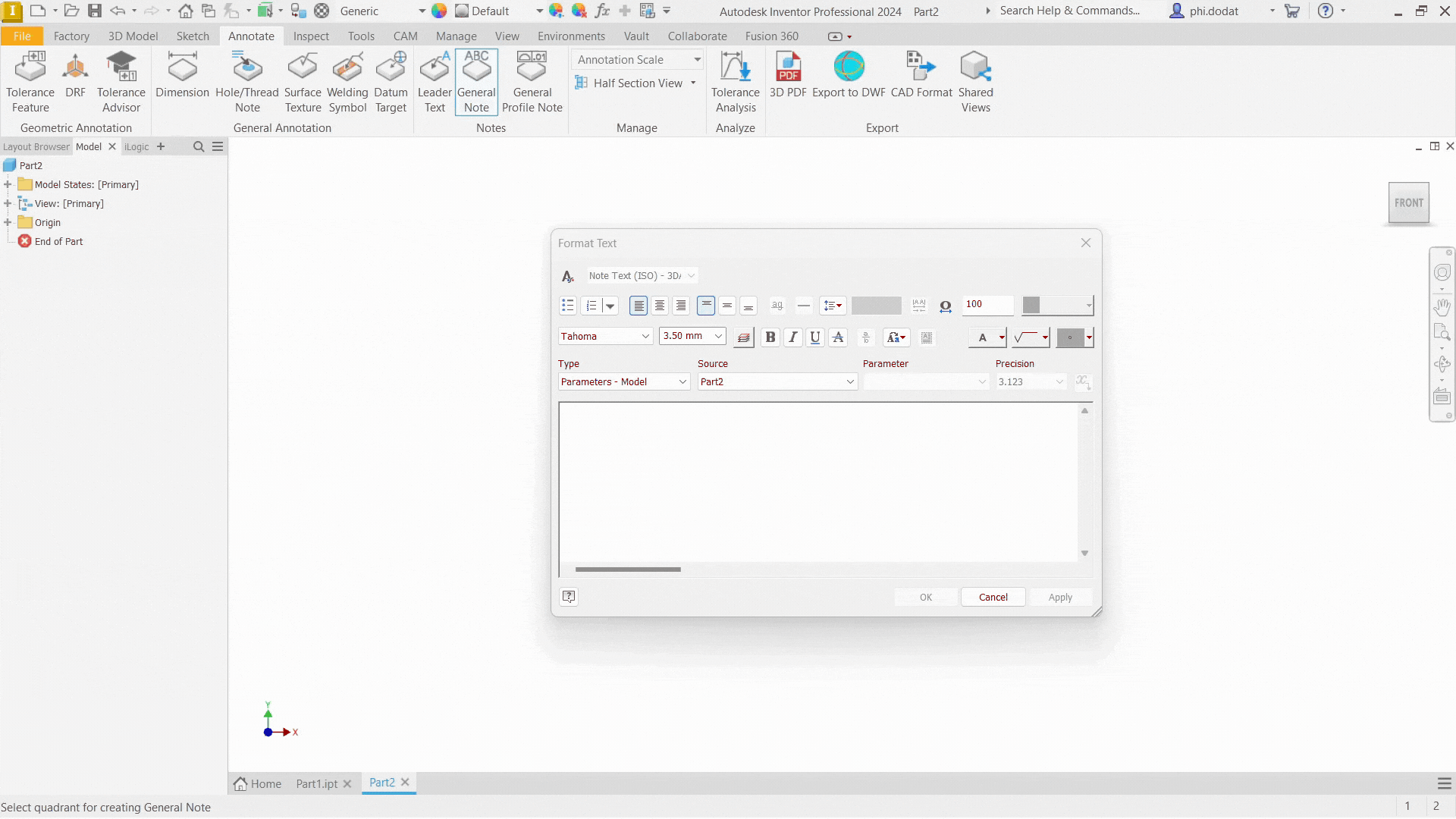Select the Tolerance Feature tool
Image resolution: width=1456 pixels, height=819 pixels.
[30, 82]
